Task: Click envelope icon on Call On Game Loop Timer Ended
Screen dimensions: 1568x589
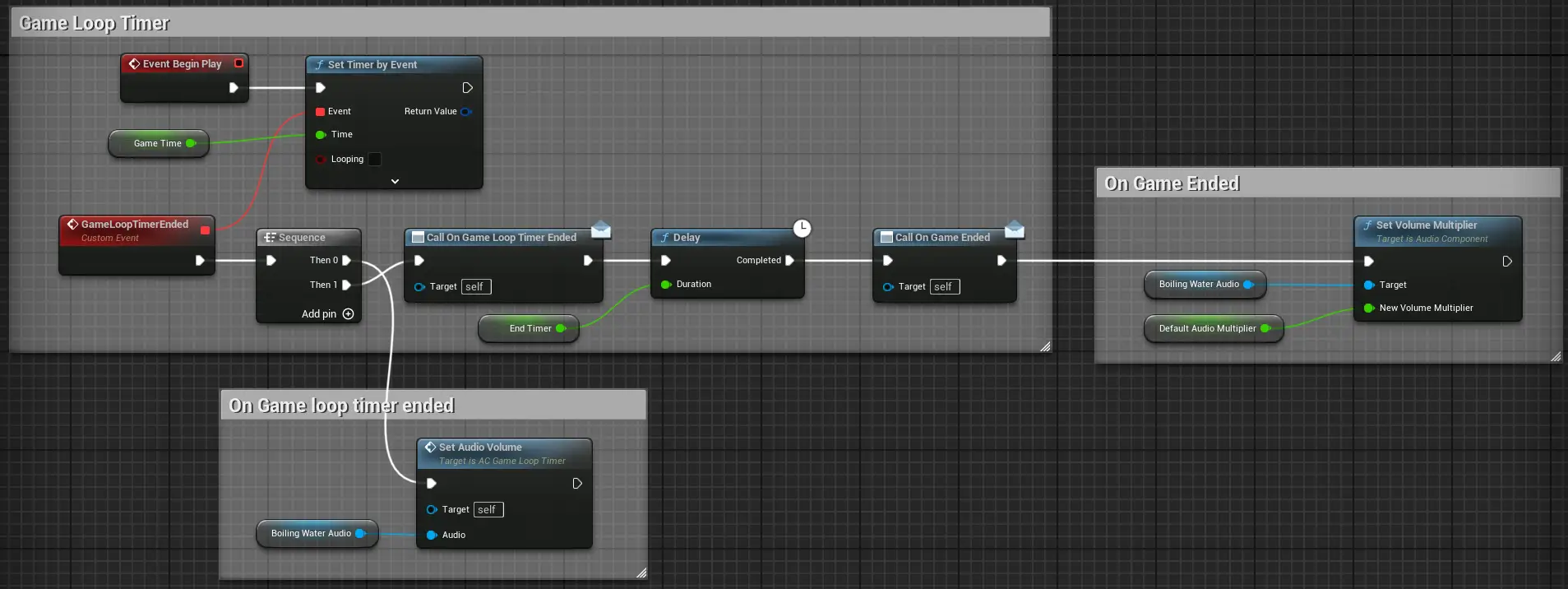Action: click(601, 229)
